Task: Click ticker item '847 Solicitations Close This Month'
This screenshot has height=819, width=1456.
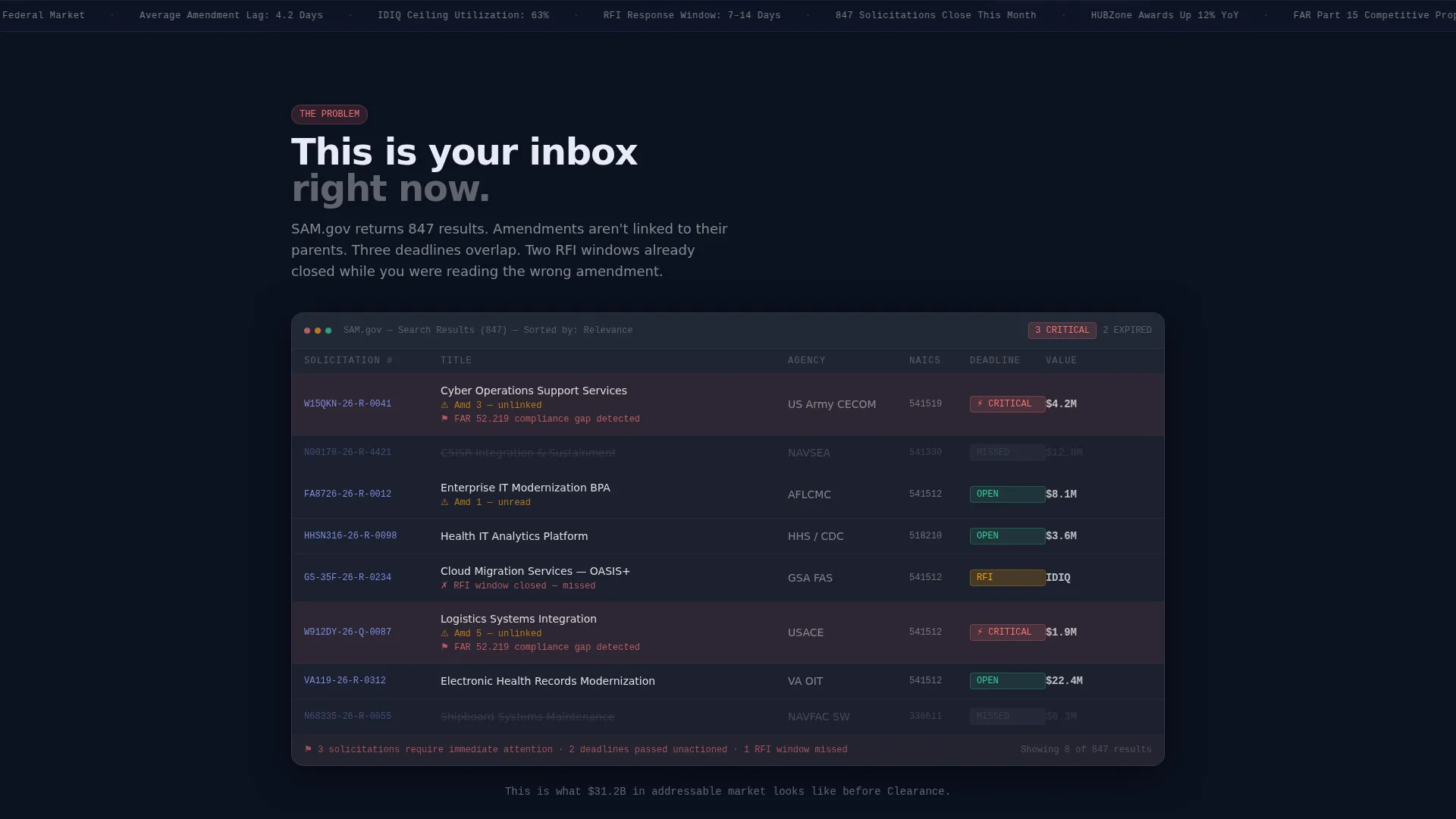Action: click(936, 15)
